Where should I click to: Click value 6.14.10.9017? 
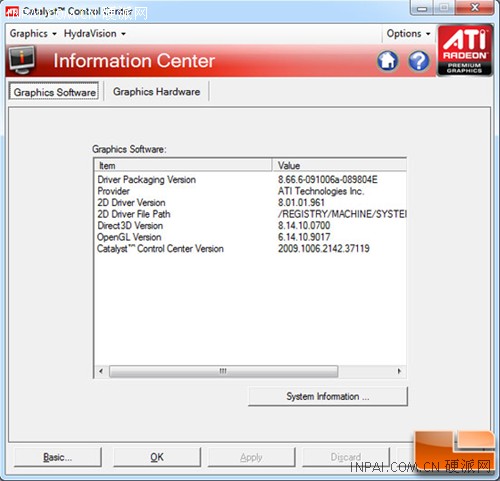(304, 237)
